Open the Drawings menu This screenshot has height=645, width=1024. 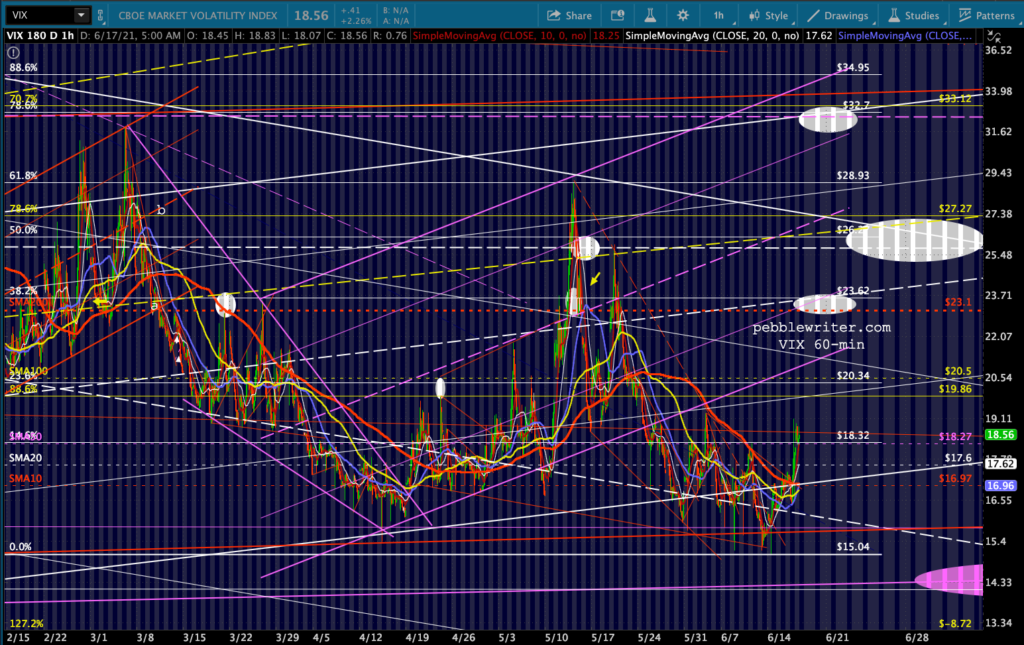838,15
